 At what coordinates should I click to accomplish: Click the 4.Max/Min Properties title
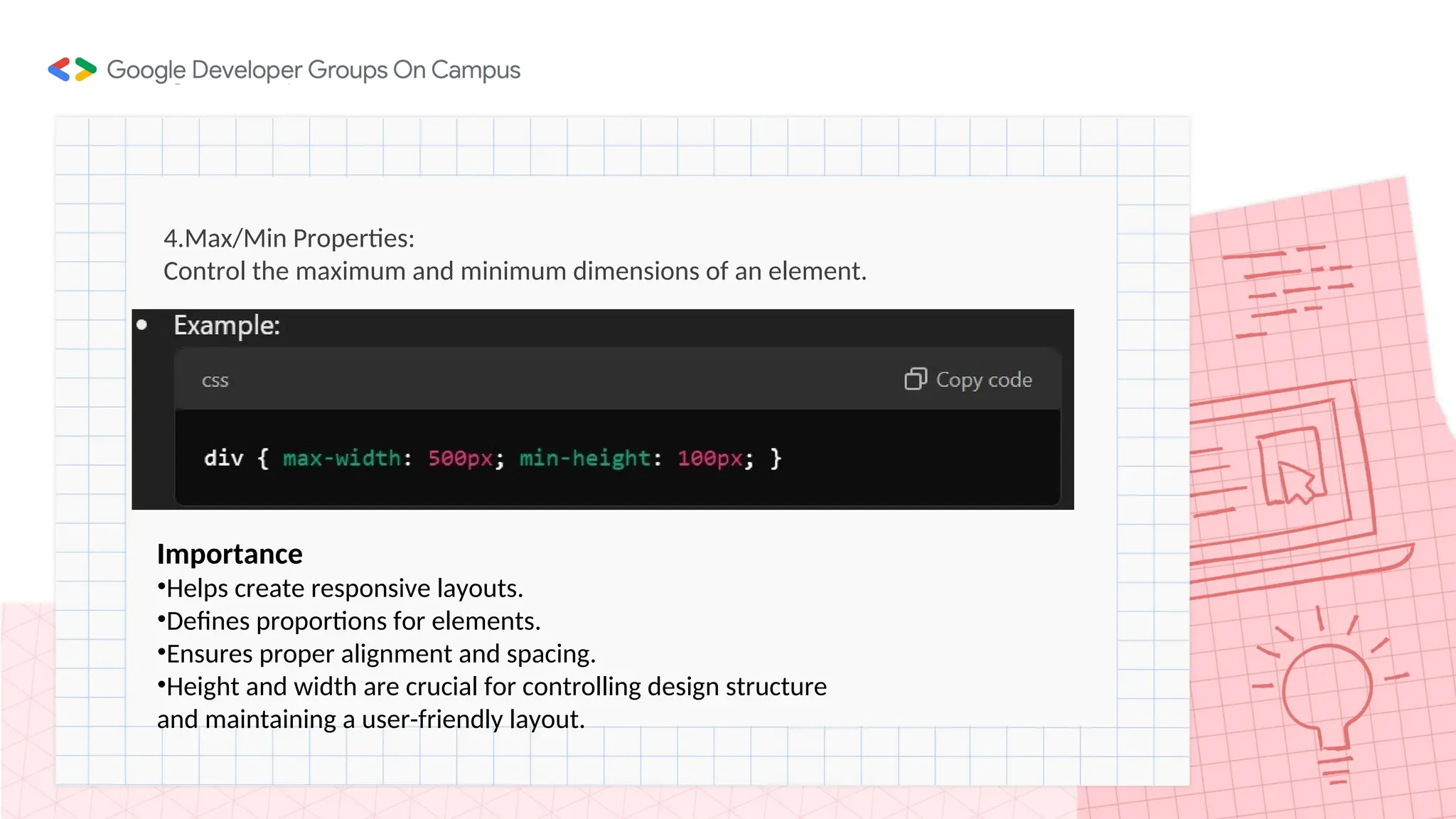click(x=289, y=238)
